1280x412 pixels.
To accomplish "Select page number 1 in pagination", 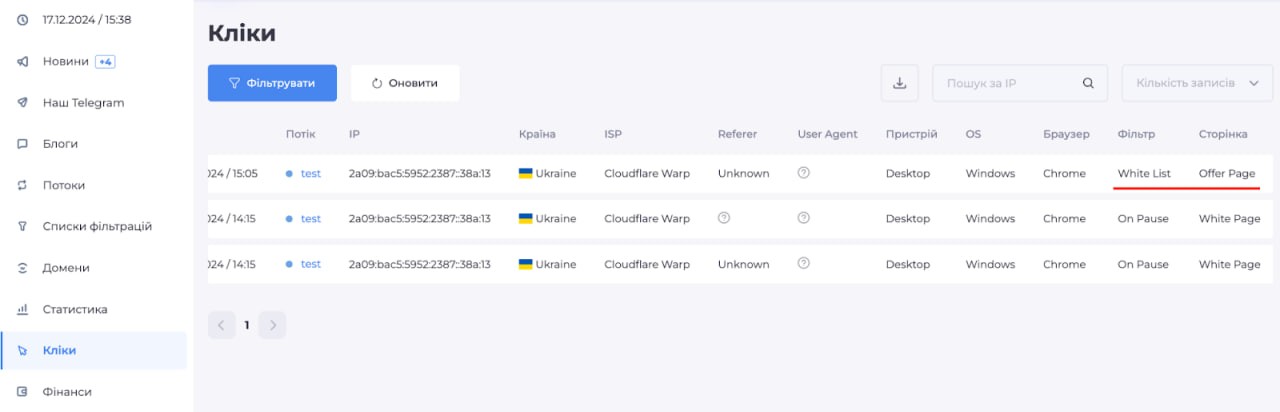I will 247,325.
